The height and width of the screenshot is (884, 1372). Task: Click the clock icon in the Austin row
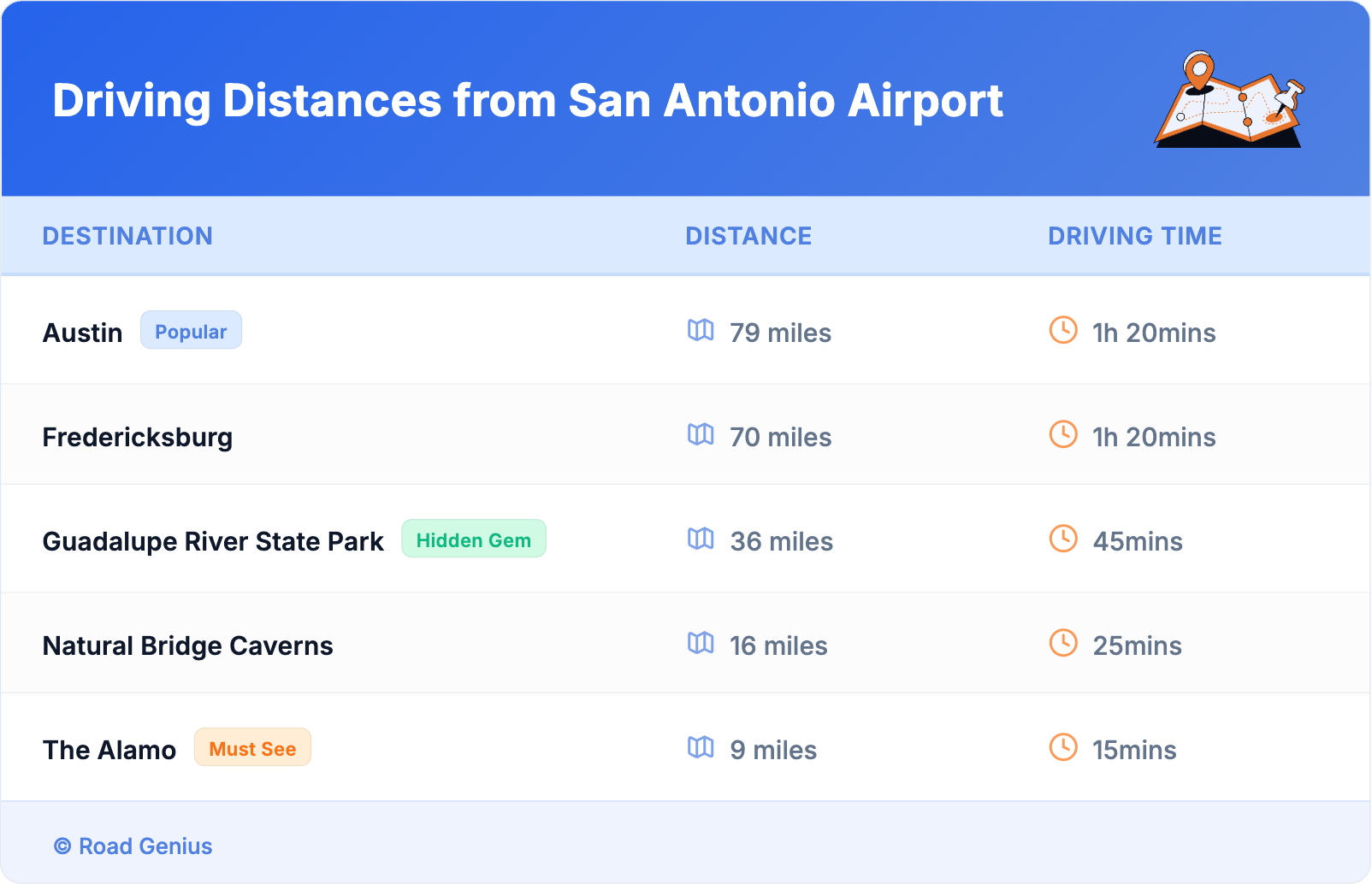click(1063, 331)
